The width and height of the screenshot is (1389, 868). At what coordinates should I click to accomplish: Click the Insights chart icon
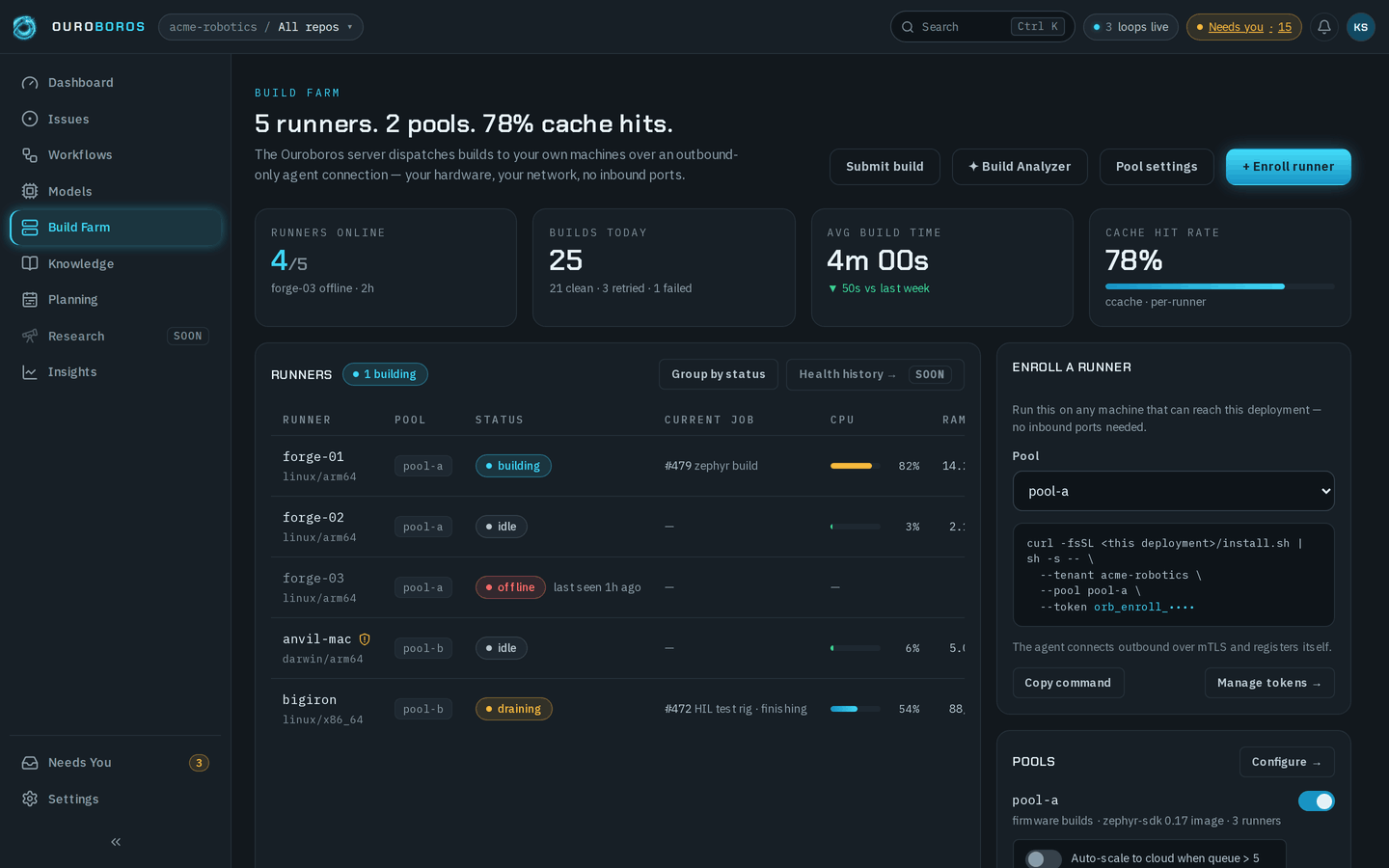point(30,372)
